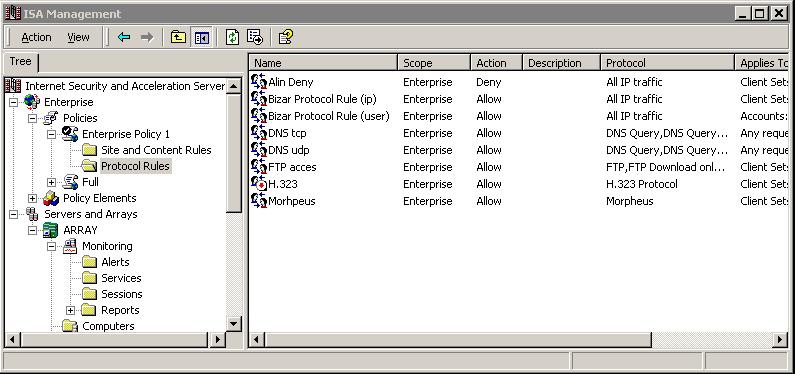Click the Forward arrow toolbar icon
Image resolution: width=795 pixels, height=374 pixels.
147,37
